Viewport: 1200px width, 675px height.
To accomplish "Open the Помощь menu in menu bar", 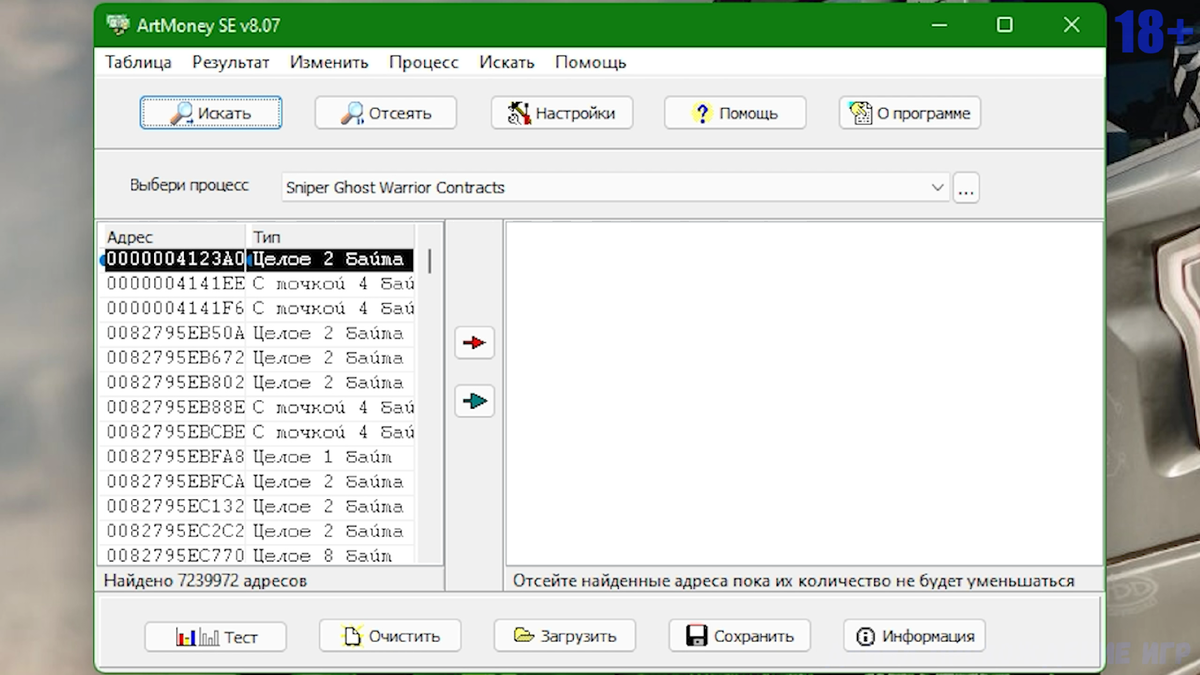I will point(591,62).
